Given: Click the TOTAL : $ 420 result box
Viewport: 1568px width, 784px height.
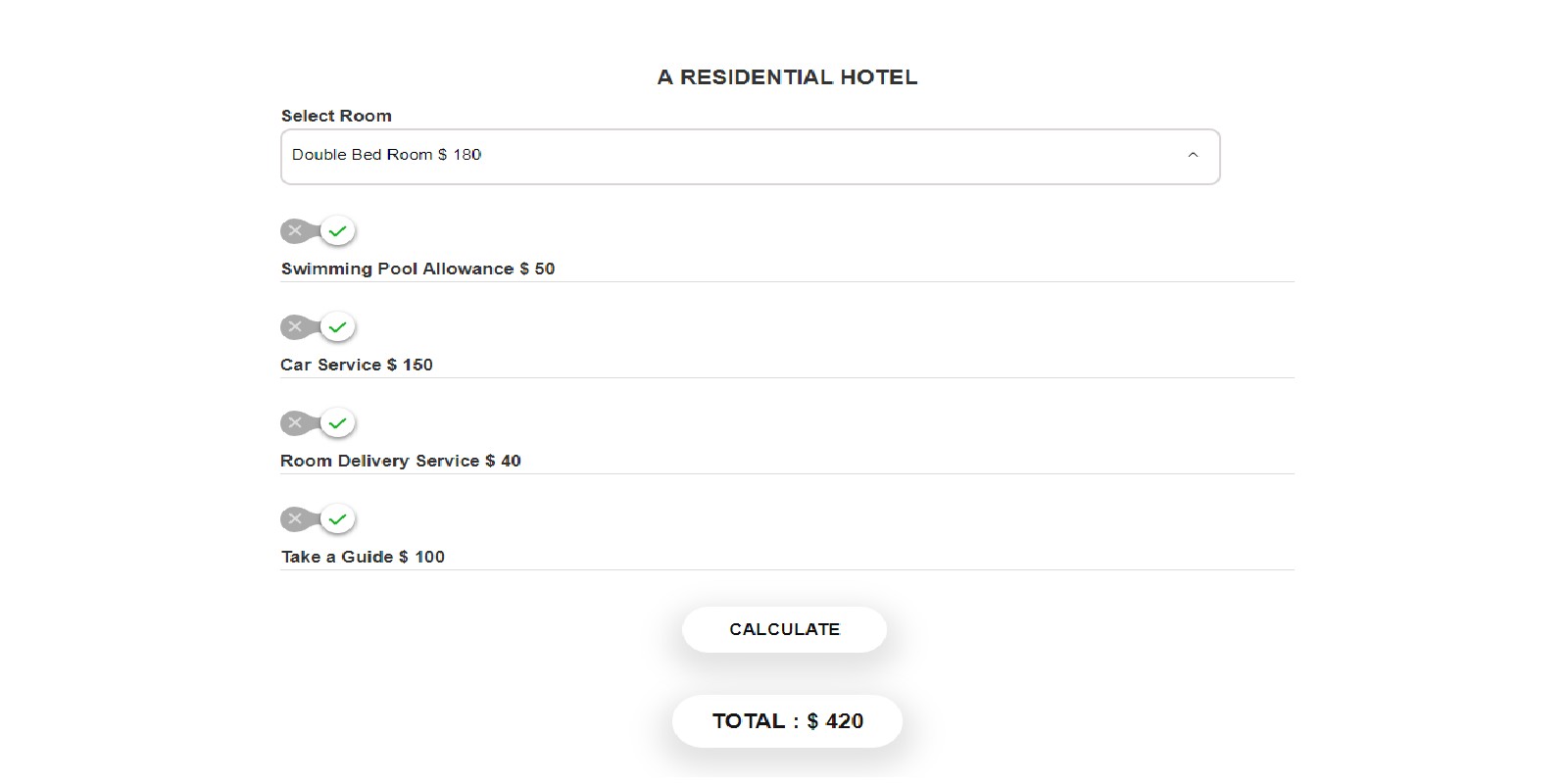Looking at the screenshot, I should 787,721.
